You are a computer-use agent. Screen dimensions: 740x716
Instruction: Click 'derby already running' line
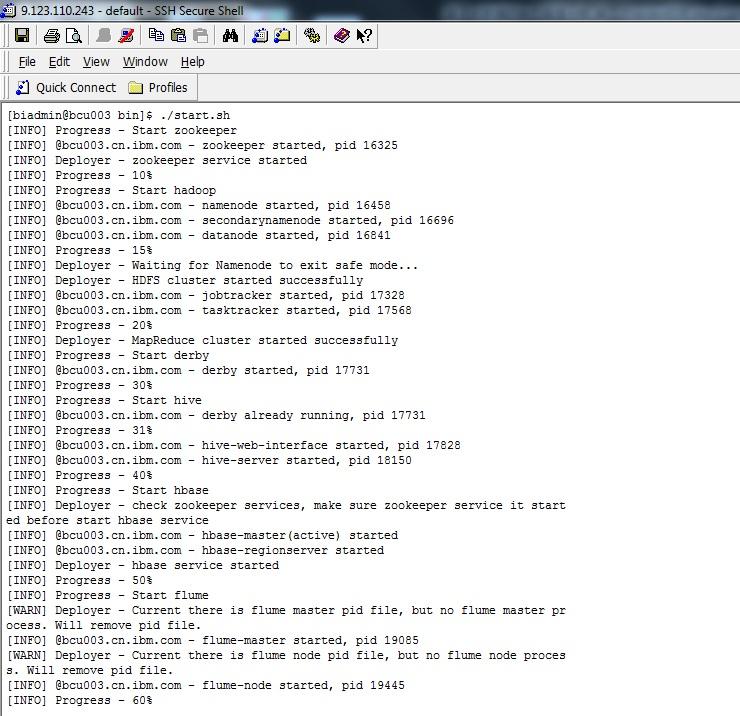click(x=216, y=415)
